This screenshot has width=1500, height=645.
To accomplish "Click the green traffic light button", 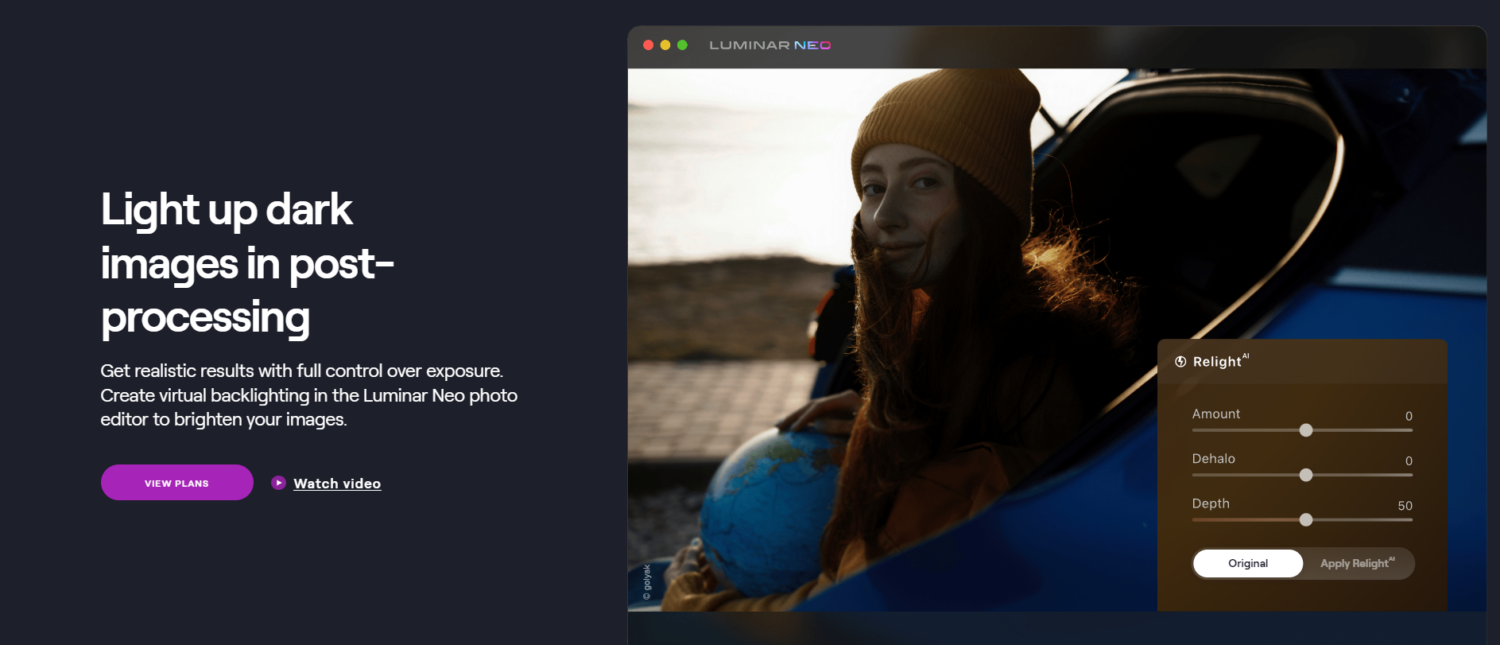I will [x=683, y=44].
